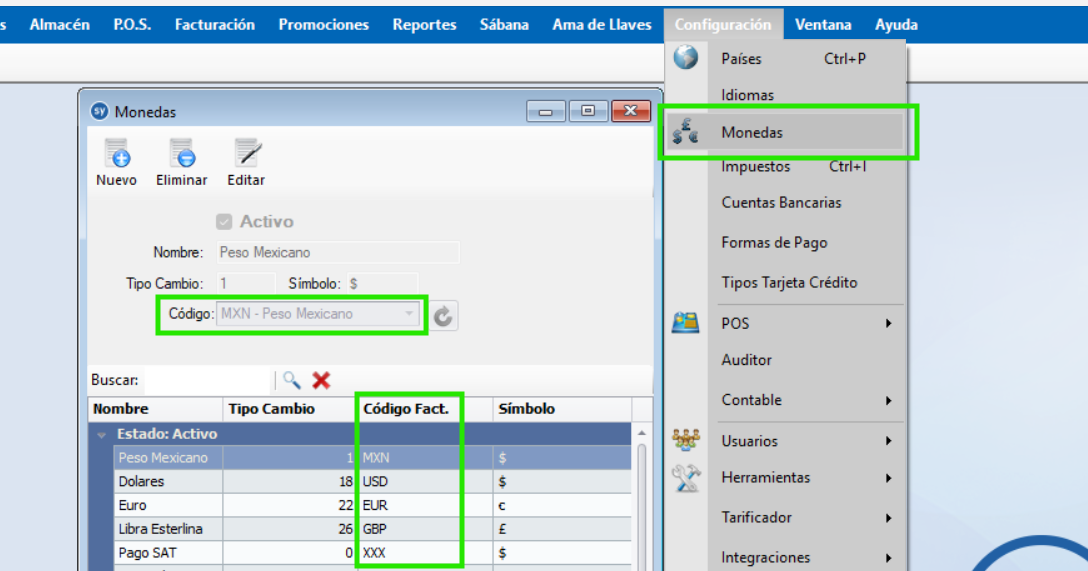Expand the Integraciones submenu arrow

pos(888,558)
